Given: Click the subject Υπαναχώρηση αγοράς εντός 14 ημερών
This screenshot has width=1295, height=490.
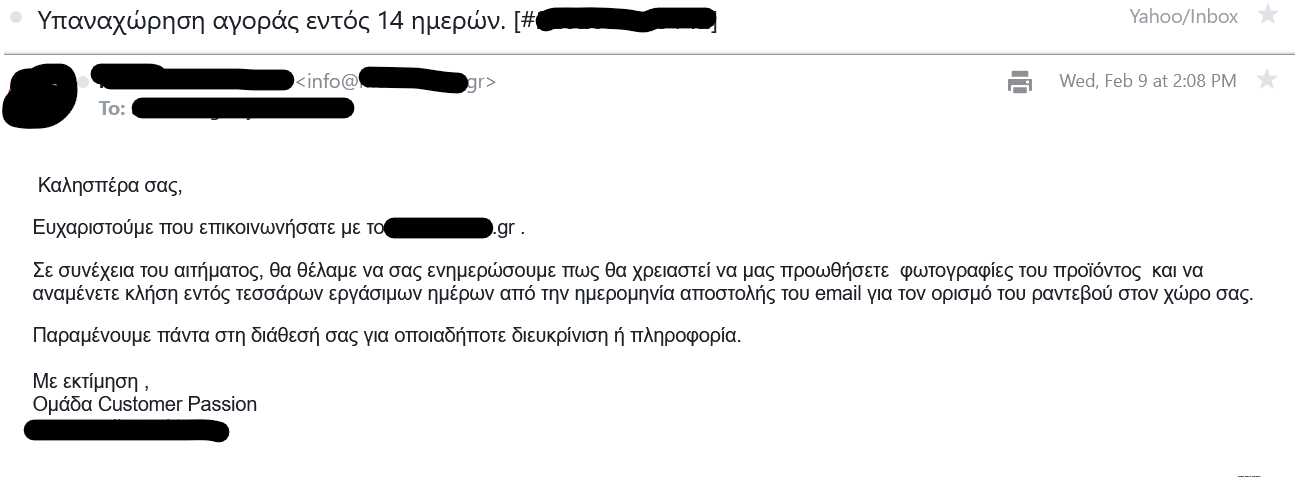Looking at the screenshot, I should coord(271,20).
